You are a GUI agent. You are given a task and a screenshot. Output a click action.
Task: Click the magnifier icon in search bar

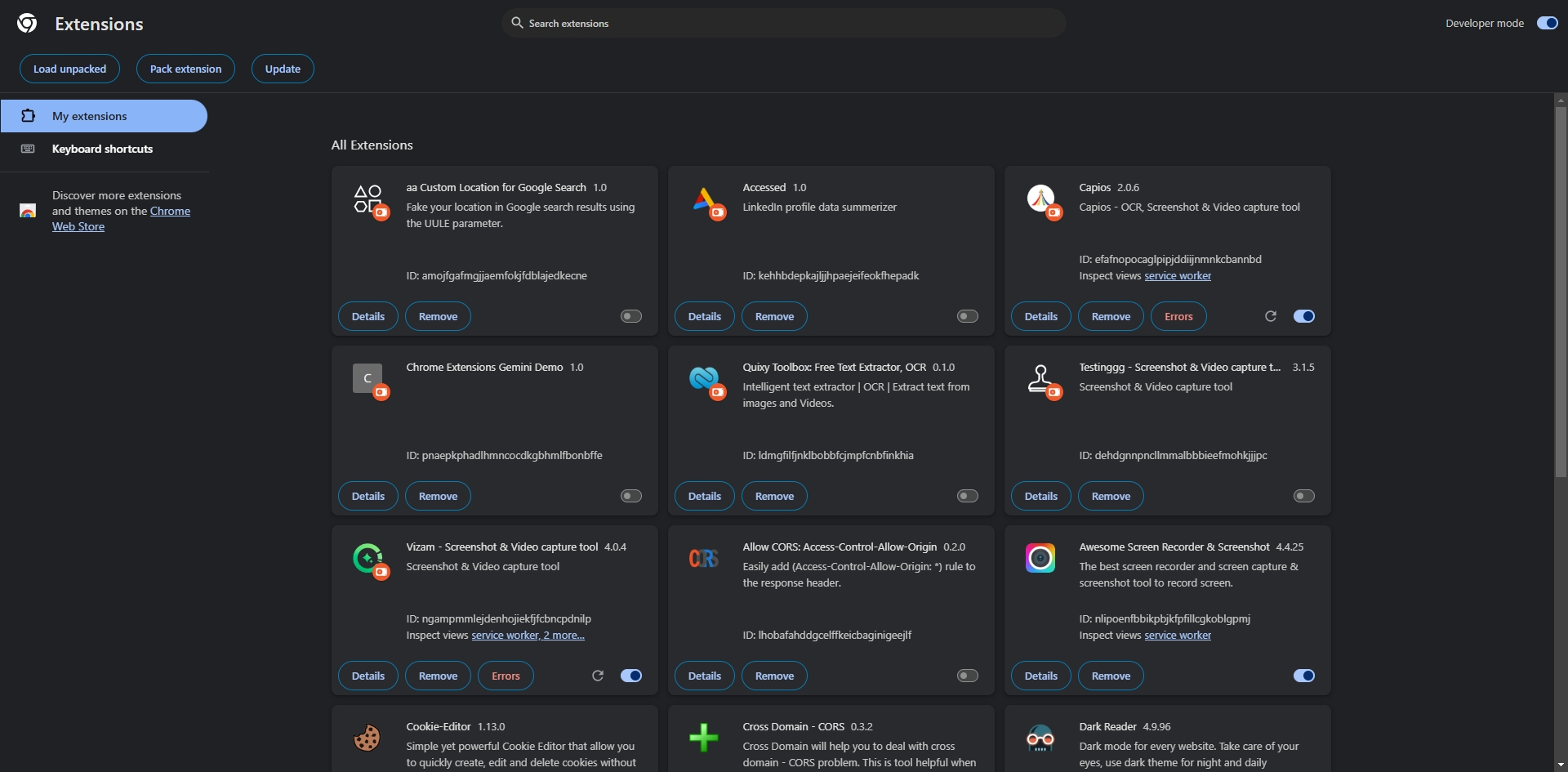pos(517,23)
